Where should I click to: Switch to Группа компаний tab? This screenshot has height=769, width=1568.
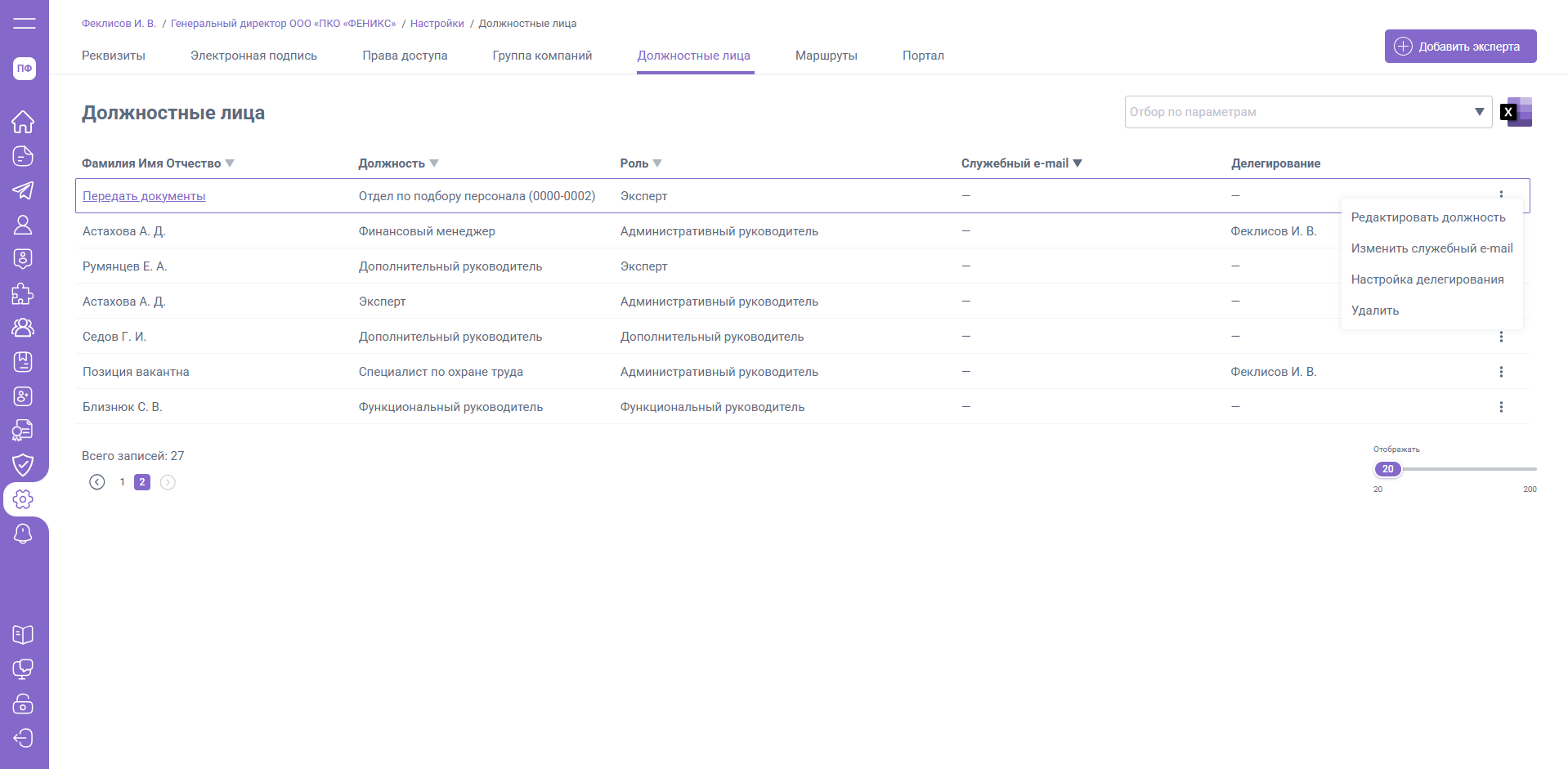pyautogui.click(x=542, y=56)
